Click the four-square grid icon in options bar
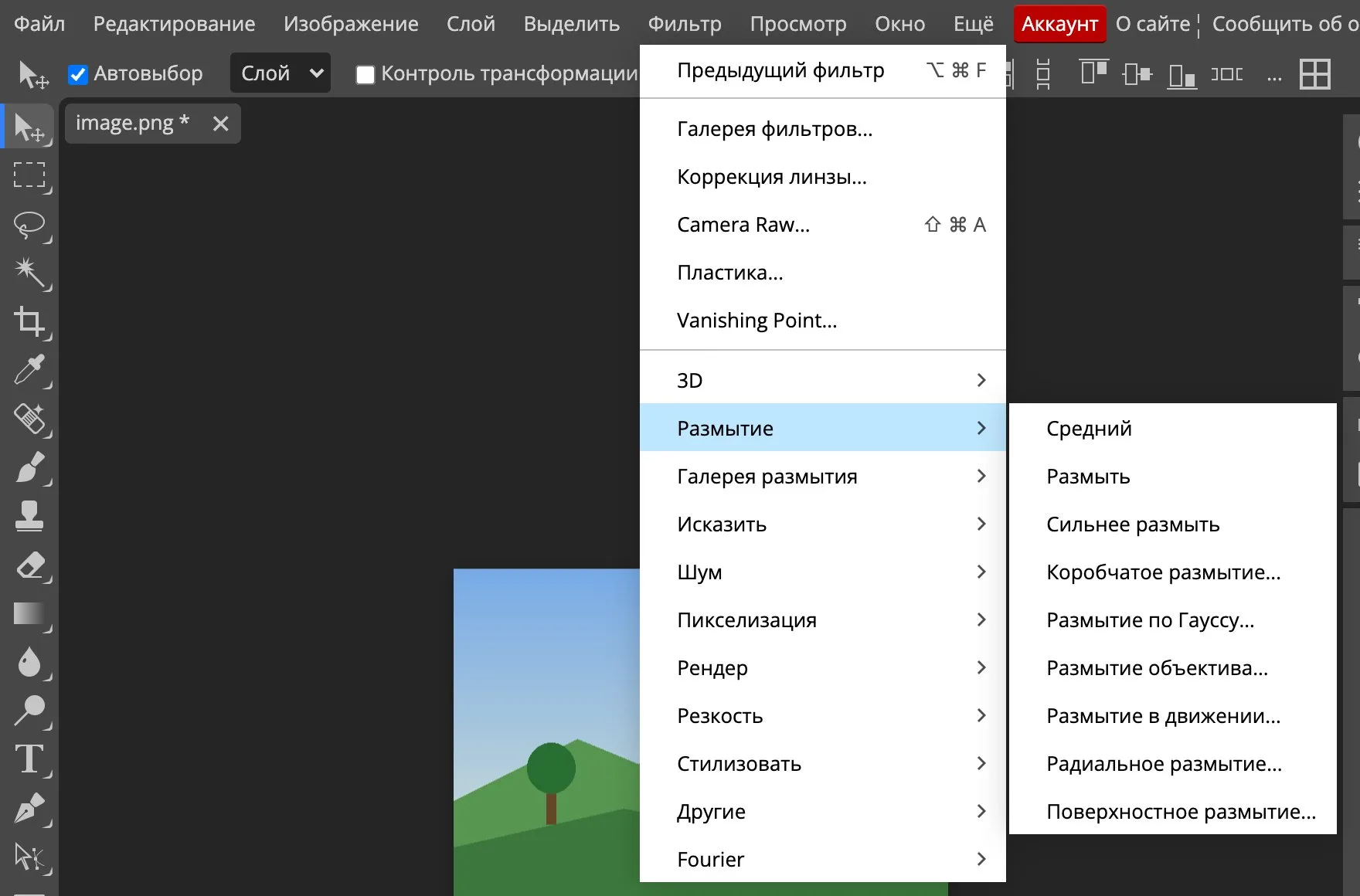The image size is (1360, 896). tap(1314, 74)
